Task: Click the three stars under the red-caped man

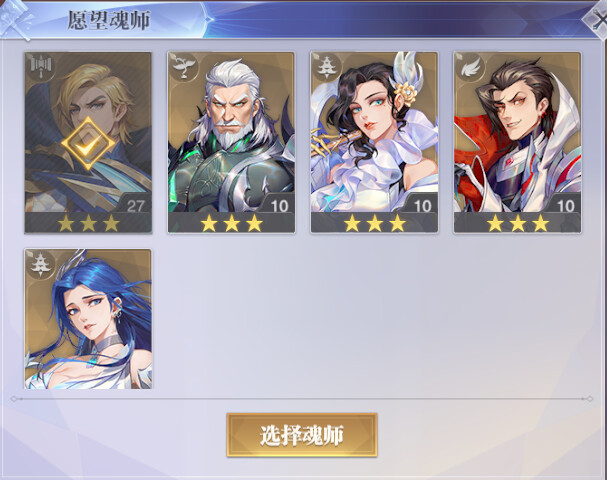Action: (x=518, y=223)
